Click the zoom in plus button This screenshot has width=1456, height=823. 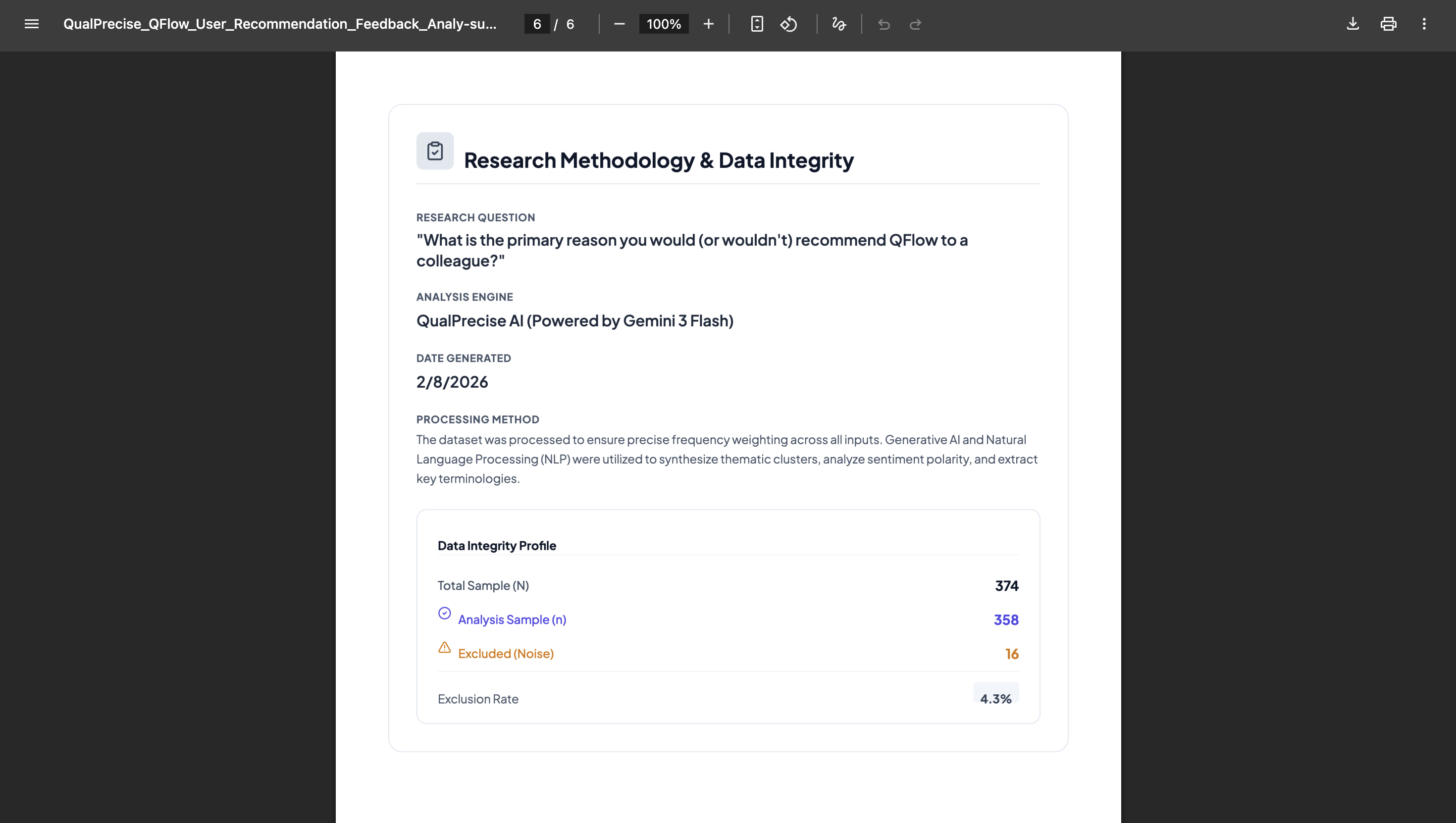pos(708,24)
